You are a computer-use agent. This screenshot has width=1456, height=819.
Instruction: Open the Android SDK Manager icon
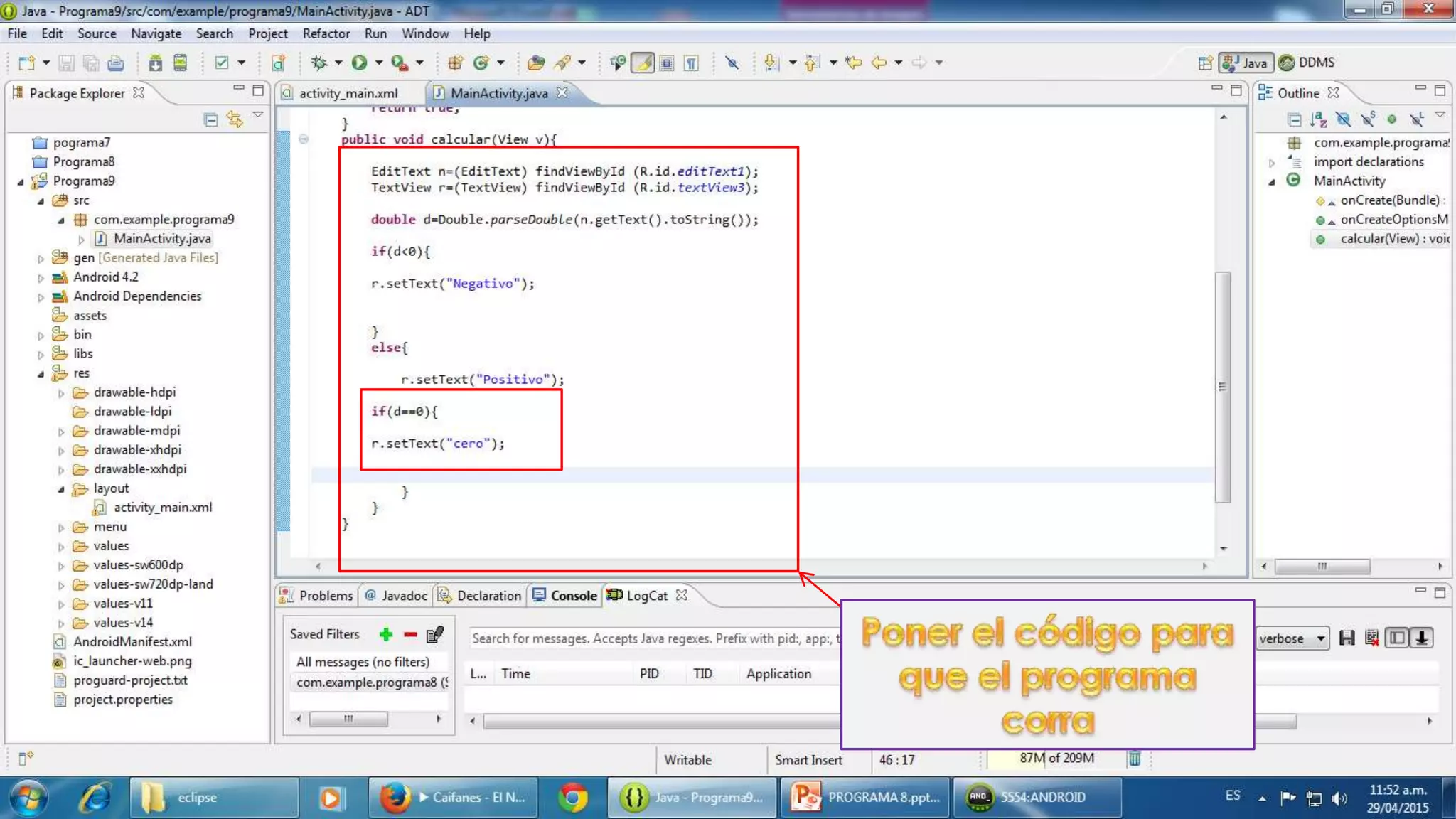click(155, 63)
